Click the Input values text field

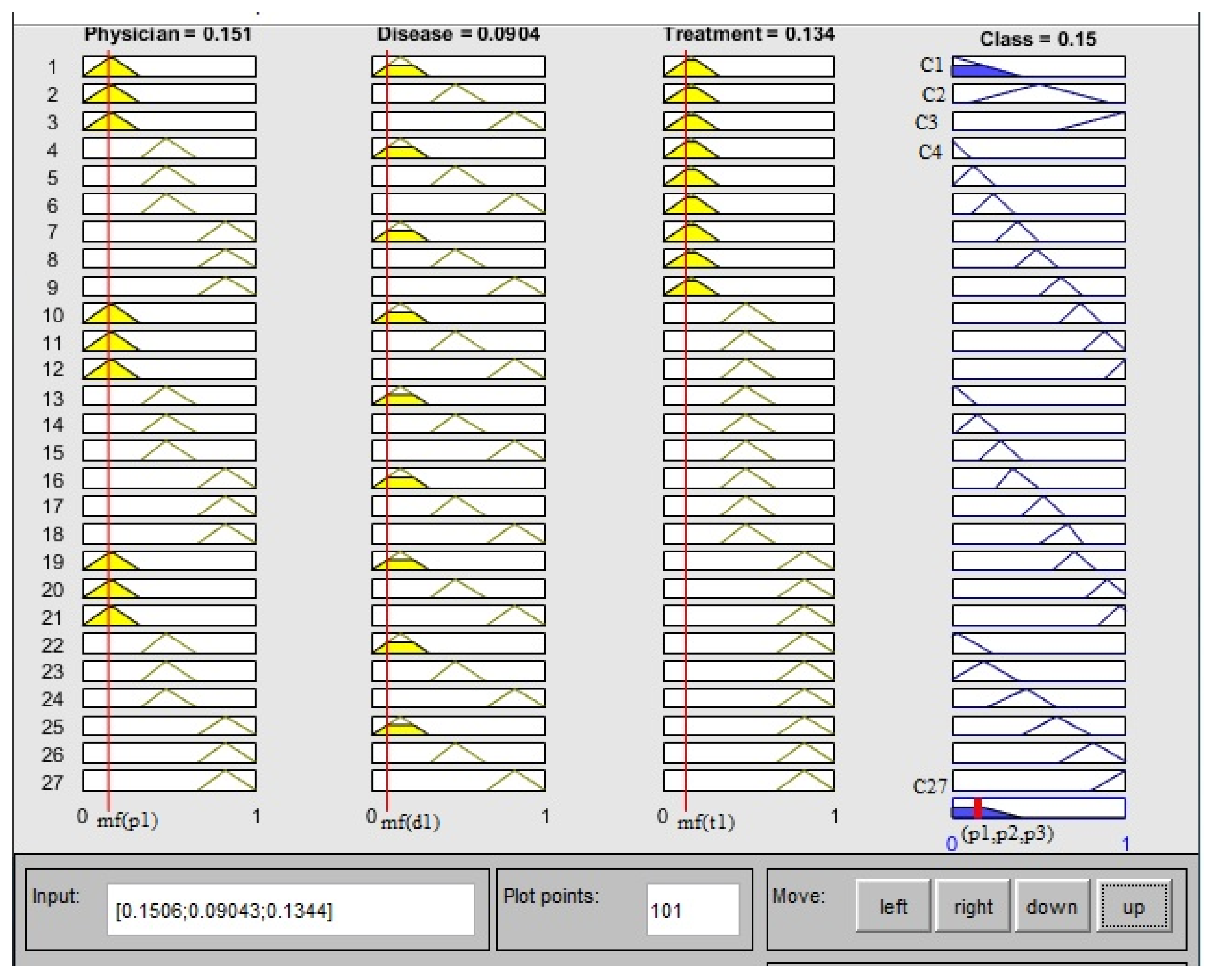[290, 910]
